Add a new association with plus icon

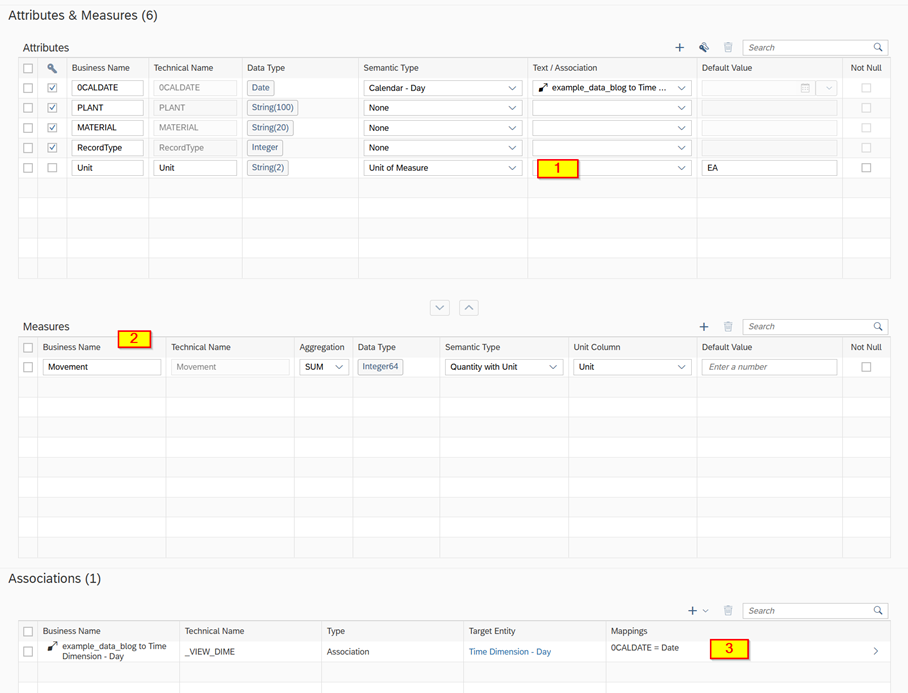coord(692,610)
